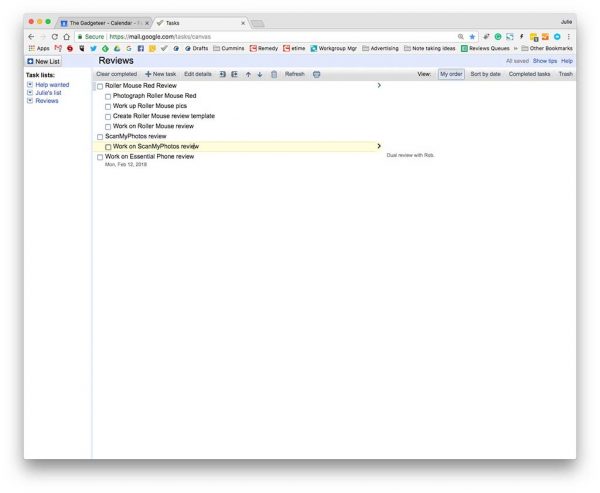Open the Google G bookmark icon
Viewport: 600px width, 493px height.
129,48
